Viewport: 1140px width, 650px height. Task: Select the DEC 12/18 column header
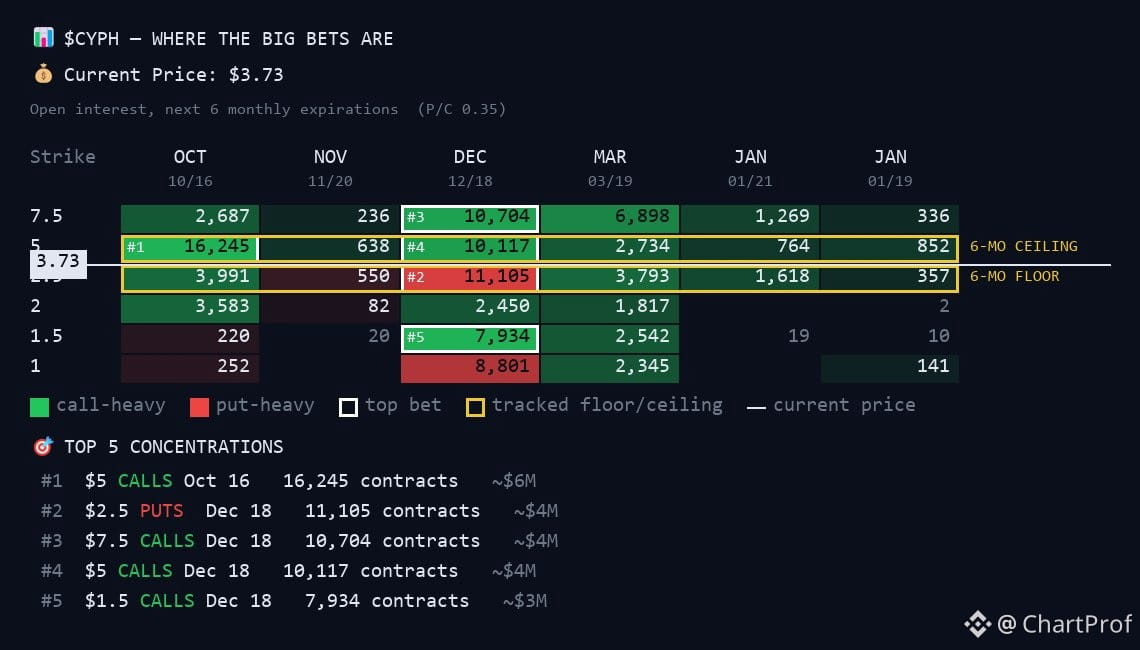point(470,168)
